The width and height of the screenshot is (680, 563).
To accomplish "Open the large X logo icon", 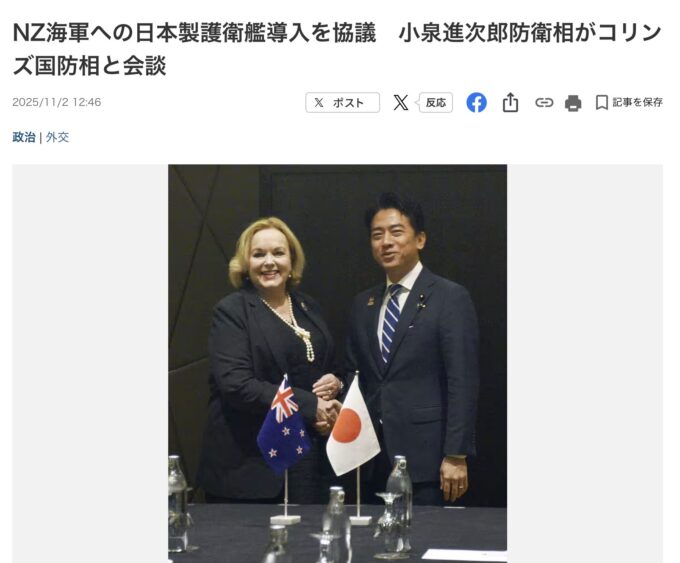I will click(401, 103).
